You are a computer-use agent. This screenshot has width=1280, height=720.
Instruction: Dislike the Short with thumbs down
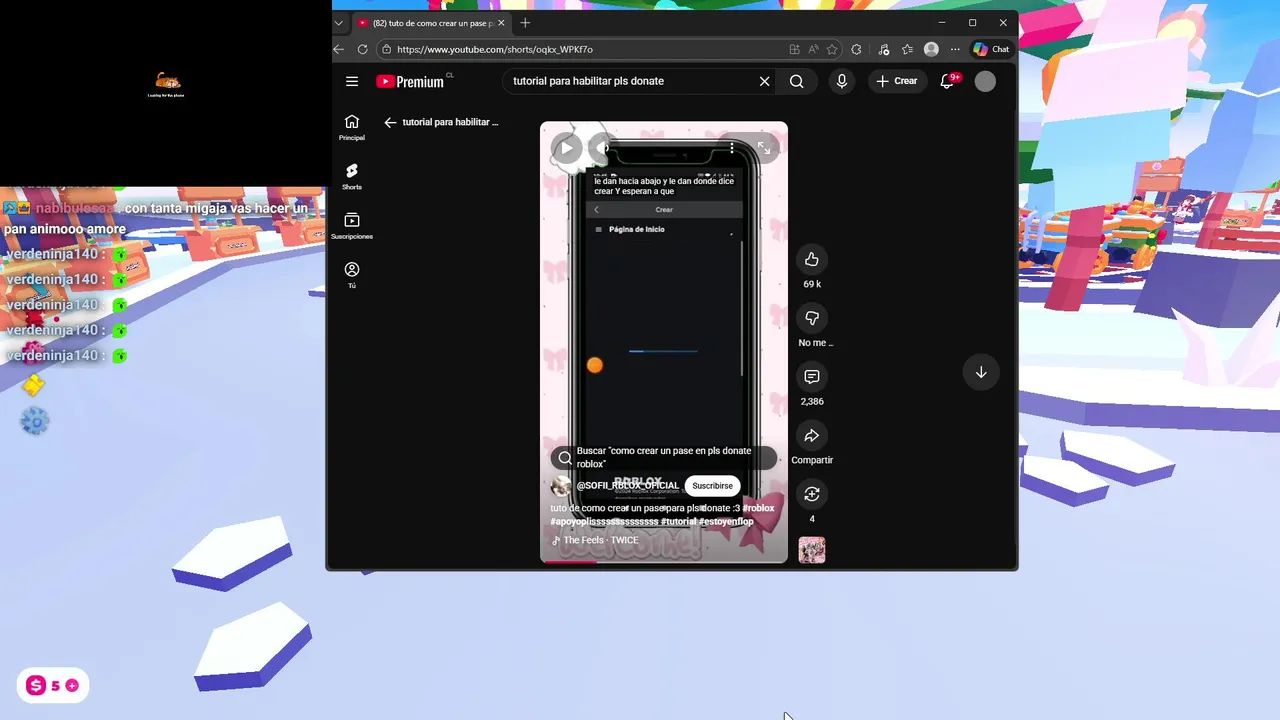(x=812, y=318)
